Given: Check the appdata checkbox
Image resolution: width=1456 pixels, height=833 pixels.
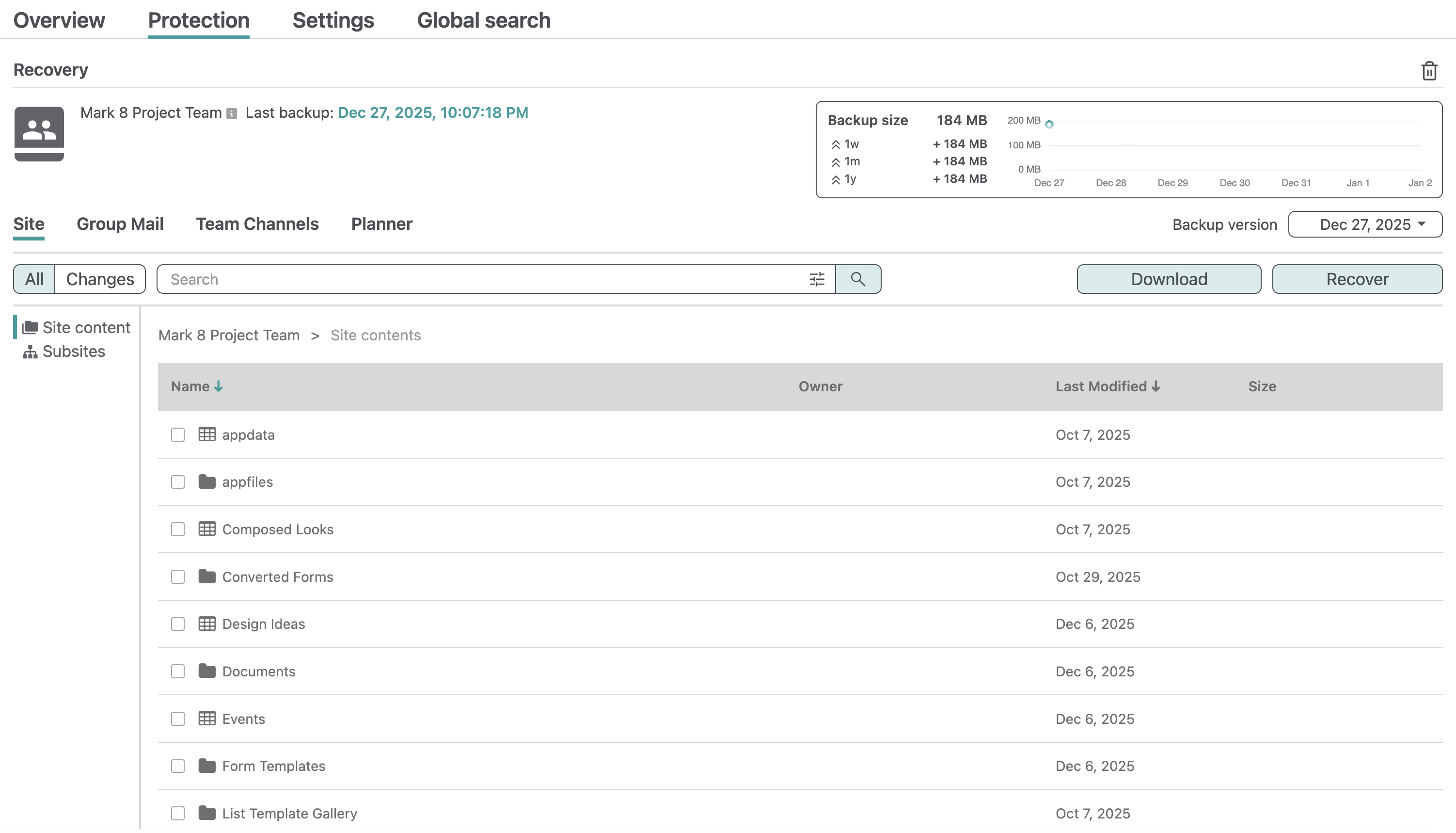Looking at the screenshot, I should coord(178,435).
